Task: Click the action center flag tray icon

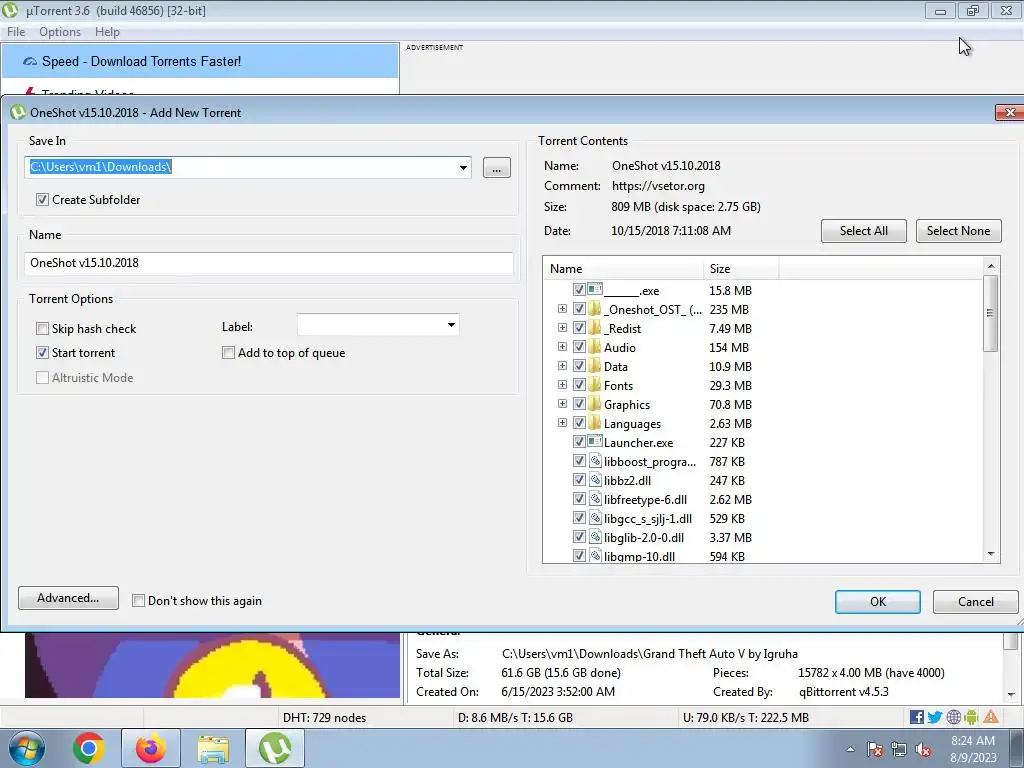Action: [x=875, y=749]
